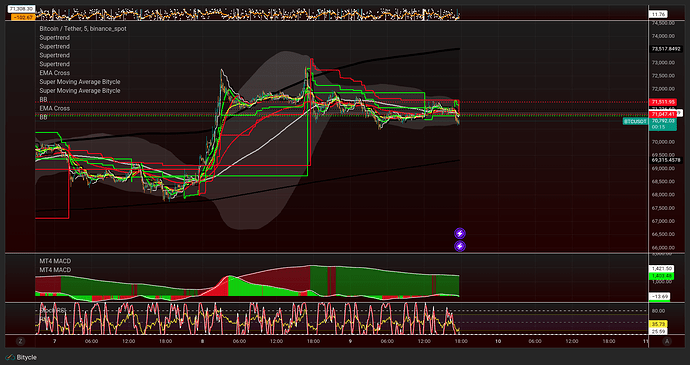Click the date label 8 on time axis
This screenshot has height=365, width=690.
pos(202,341)
